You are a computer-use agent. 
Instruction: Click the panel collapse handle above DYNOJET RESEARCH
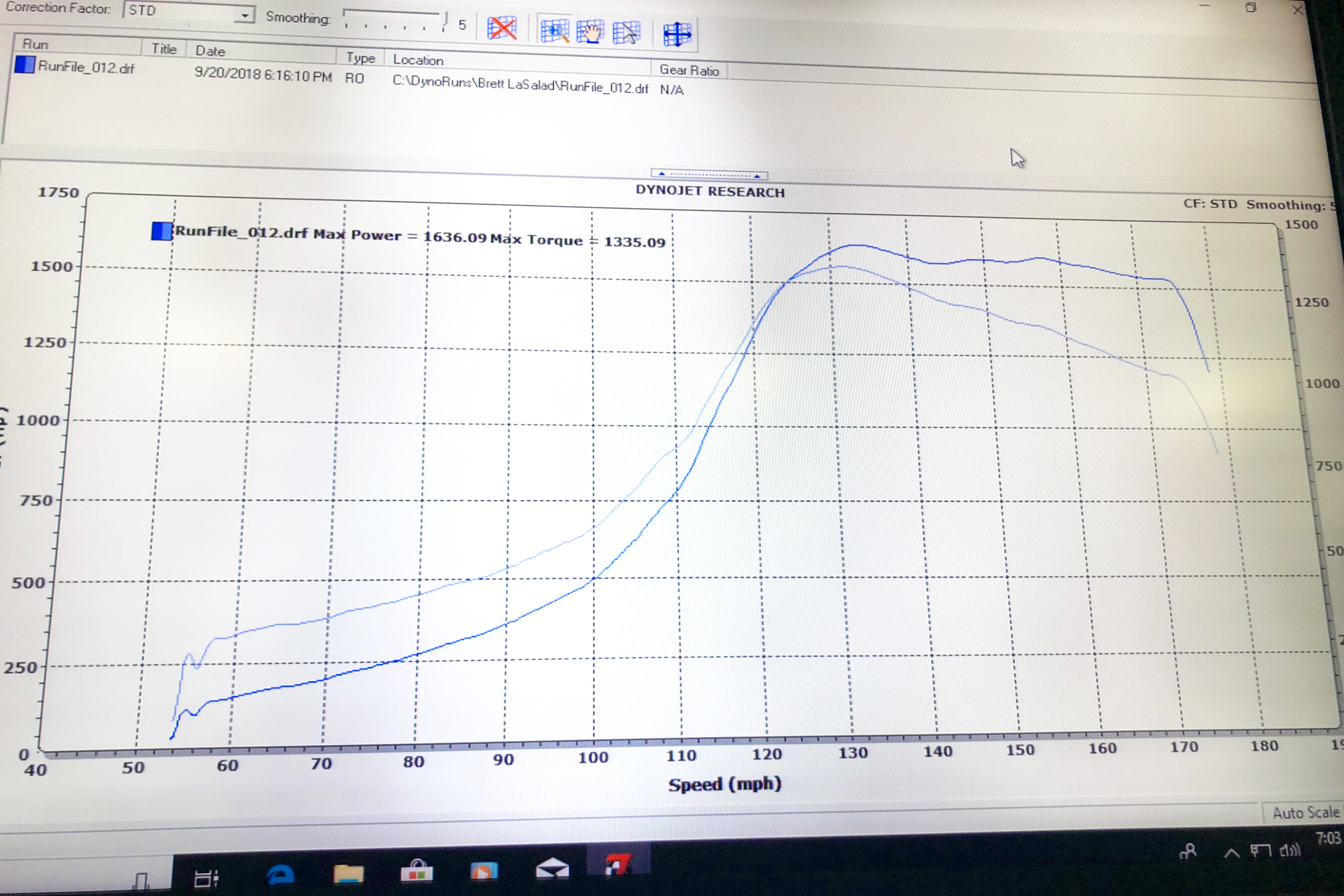(x=709, y=175)
